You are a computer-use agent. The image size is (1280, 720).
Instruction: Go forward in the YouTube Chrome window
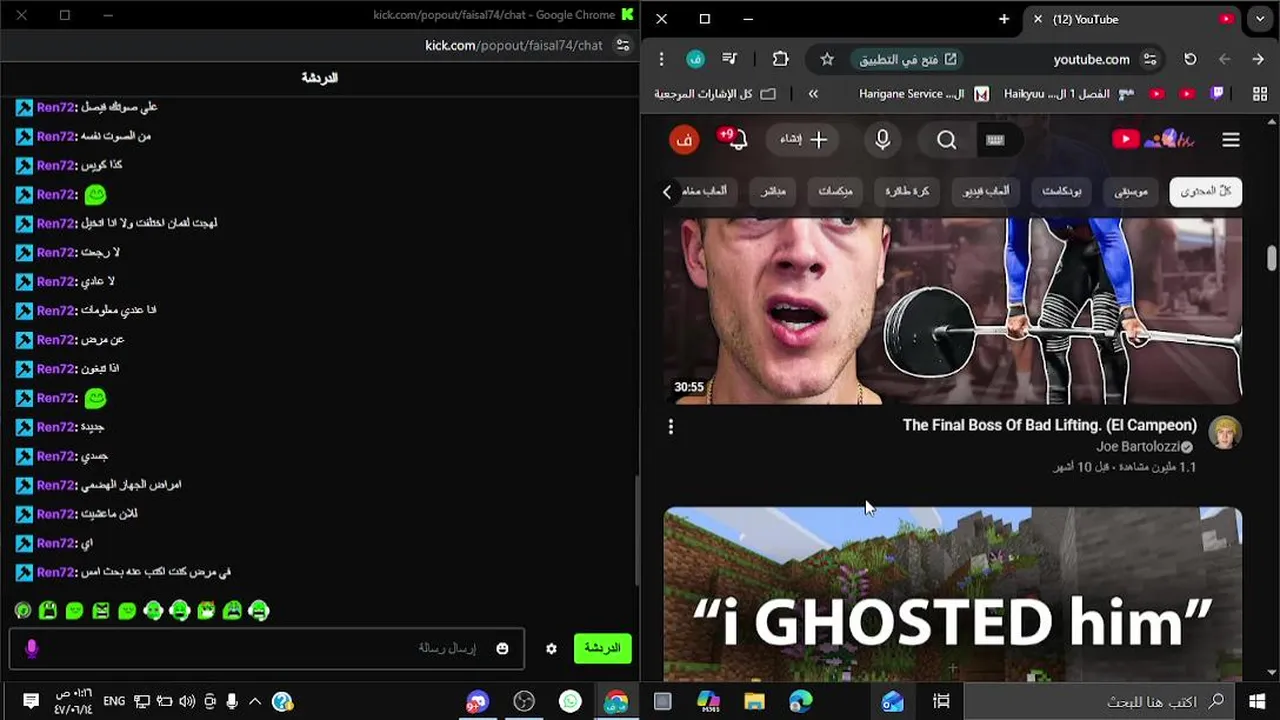click(1224, 59)
